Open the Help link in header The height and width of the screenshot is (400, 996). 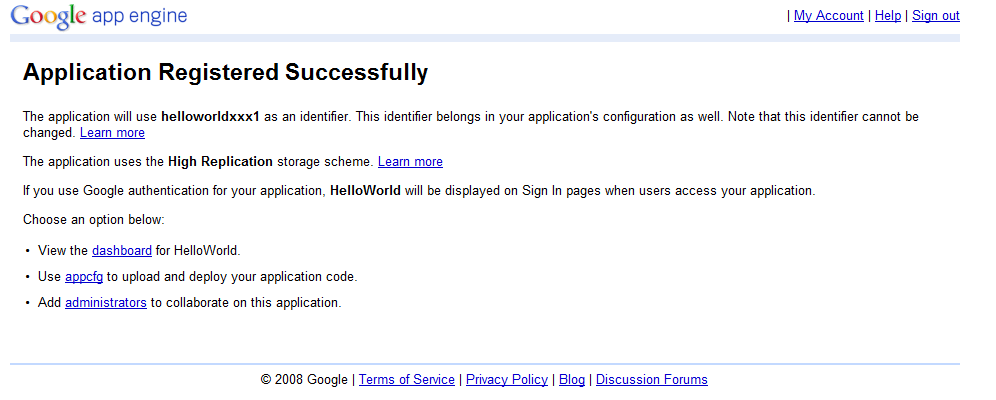click(887, 16)
